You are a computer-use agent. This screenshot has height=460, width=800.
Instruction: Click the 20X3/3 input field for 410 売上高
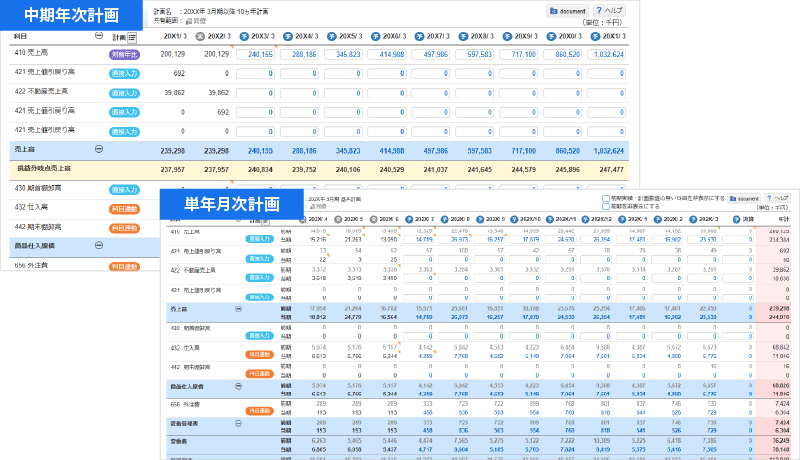click(255, 54)
